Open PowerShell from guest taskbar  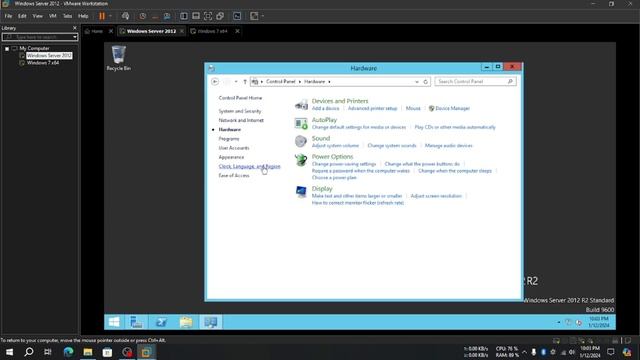tap(161, 322)
